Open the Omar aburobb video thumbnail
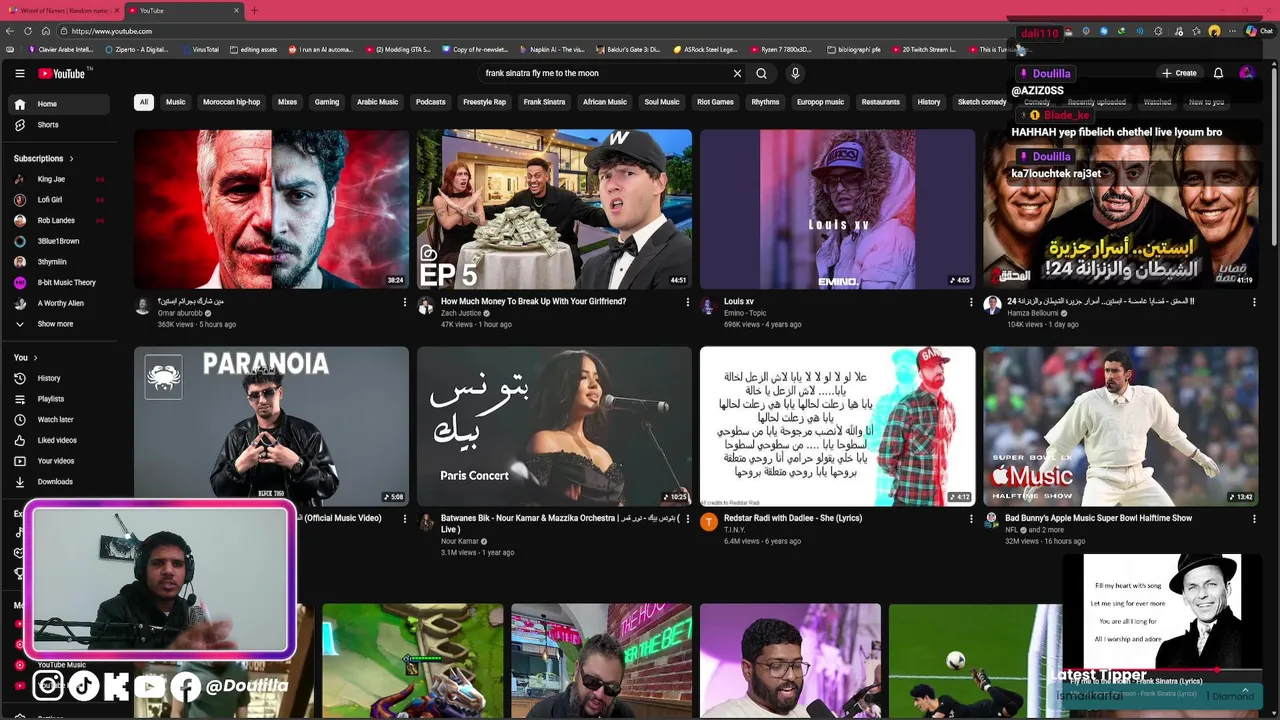 pyautogui.click(x=271, y=209)
